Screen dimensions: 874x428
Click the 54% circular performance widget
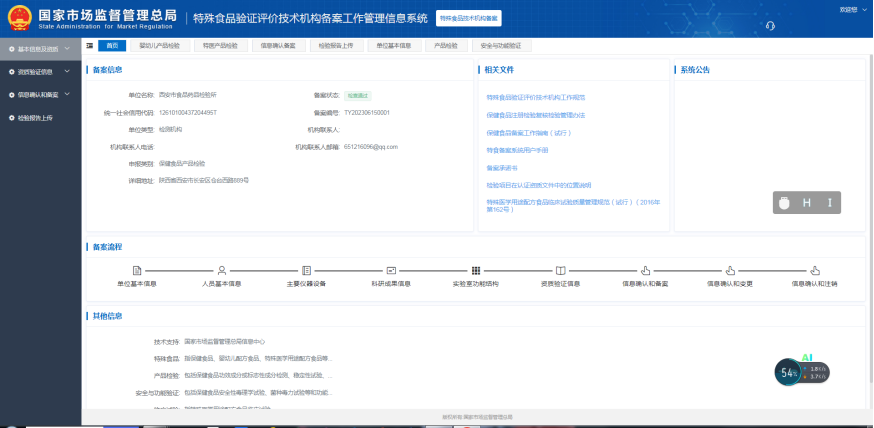coord(788,373)
